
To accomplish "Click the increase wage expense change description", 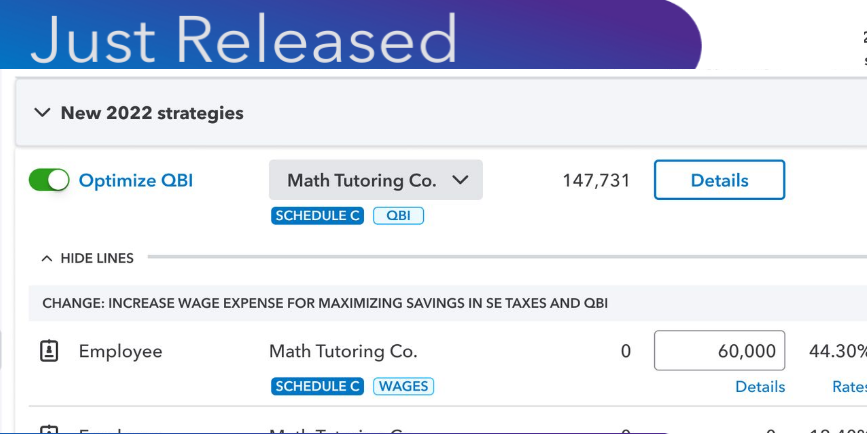I will [325, 303].
